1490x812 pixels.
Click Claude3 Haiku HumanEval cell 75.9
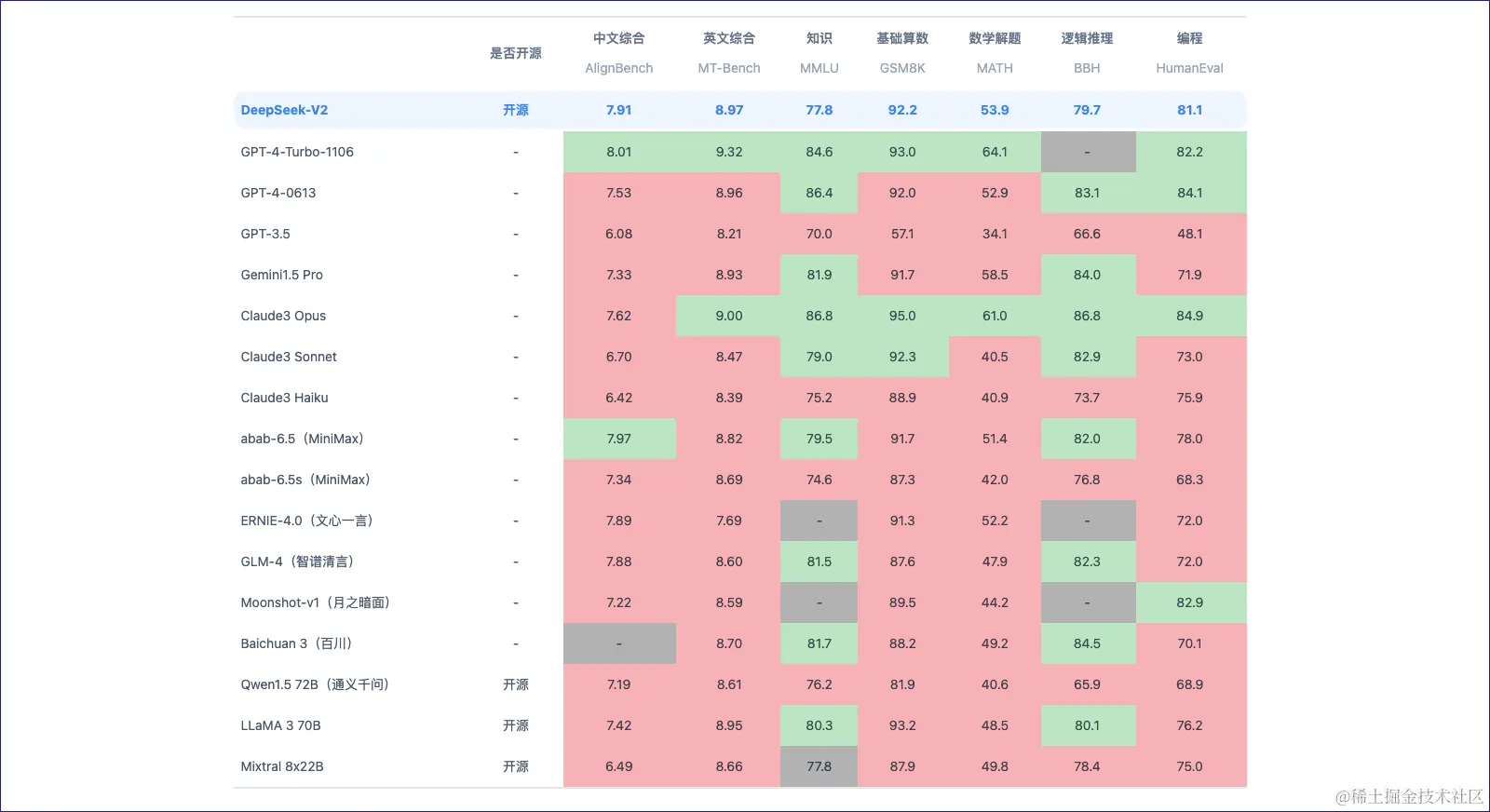coord(1191,398)
